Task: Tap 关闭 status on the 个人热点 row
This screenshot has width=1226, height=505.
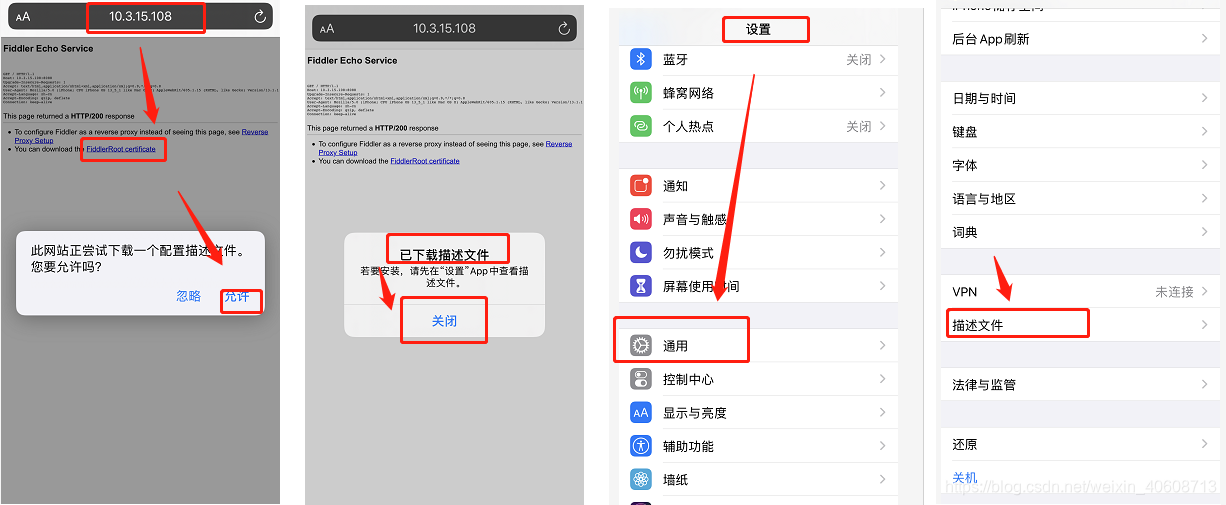Action: pos(859,127)
